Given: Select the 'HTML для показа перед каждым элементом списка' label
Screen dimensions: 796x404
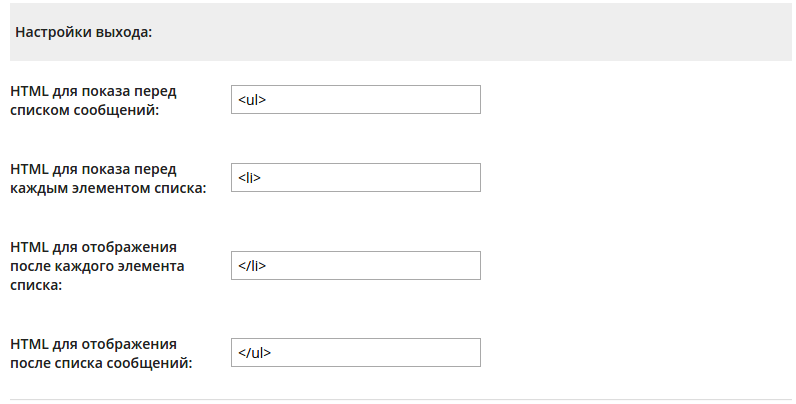Looking at the screenshot, I should [x=107, y=178].
